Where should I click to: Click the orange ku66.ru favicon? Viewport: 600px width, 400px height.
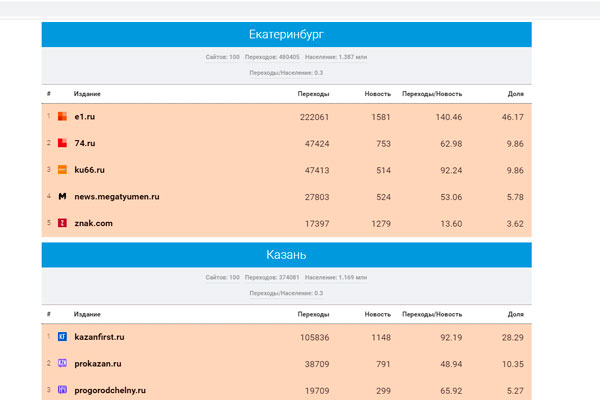pos(62,170)
